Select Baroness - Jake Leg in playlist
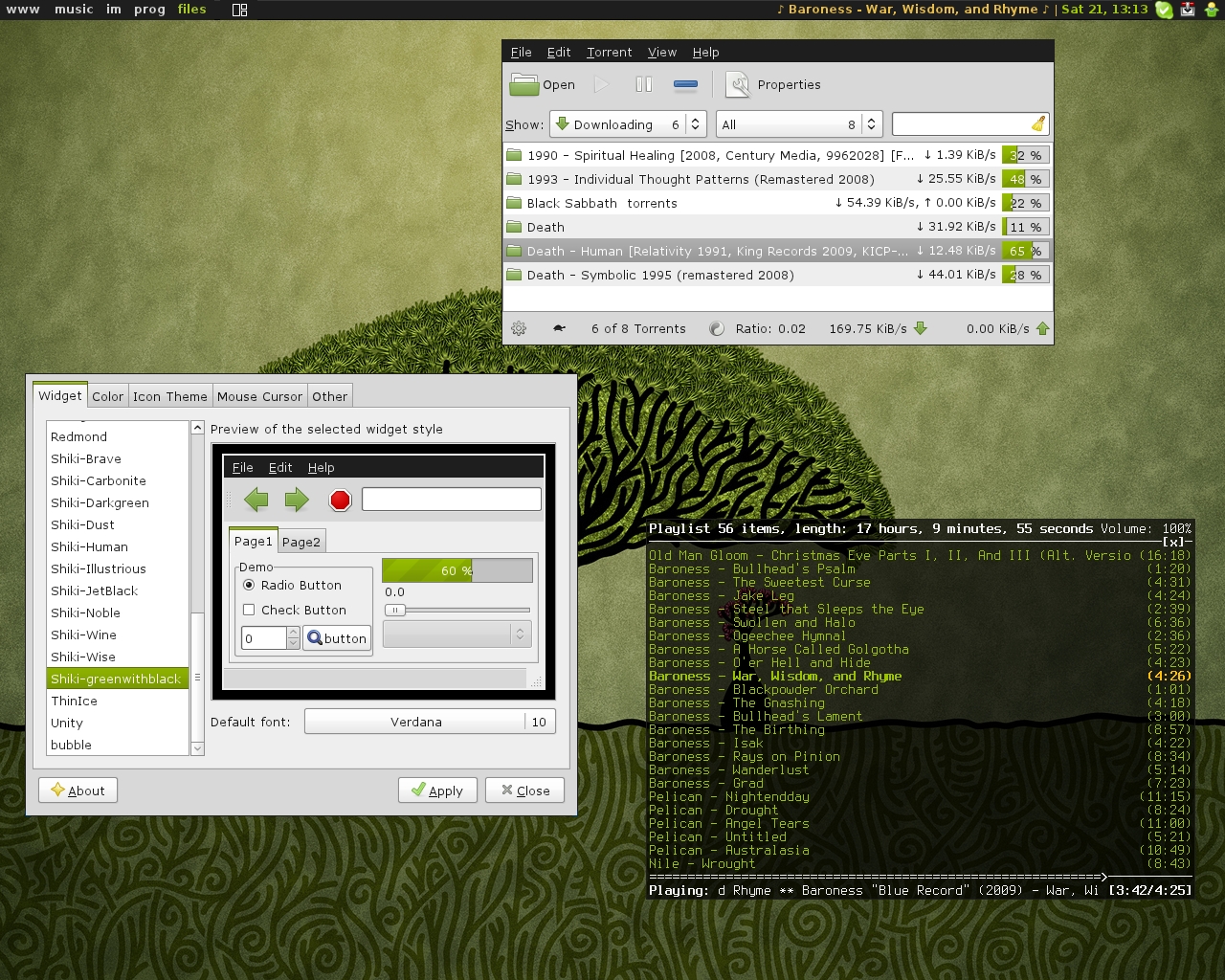 (920, 595)
